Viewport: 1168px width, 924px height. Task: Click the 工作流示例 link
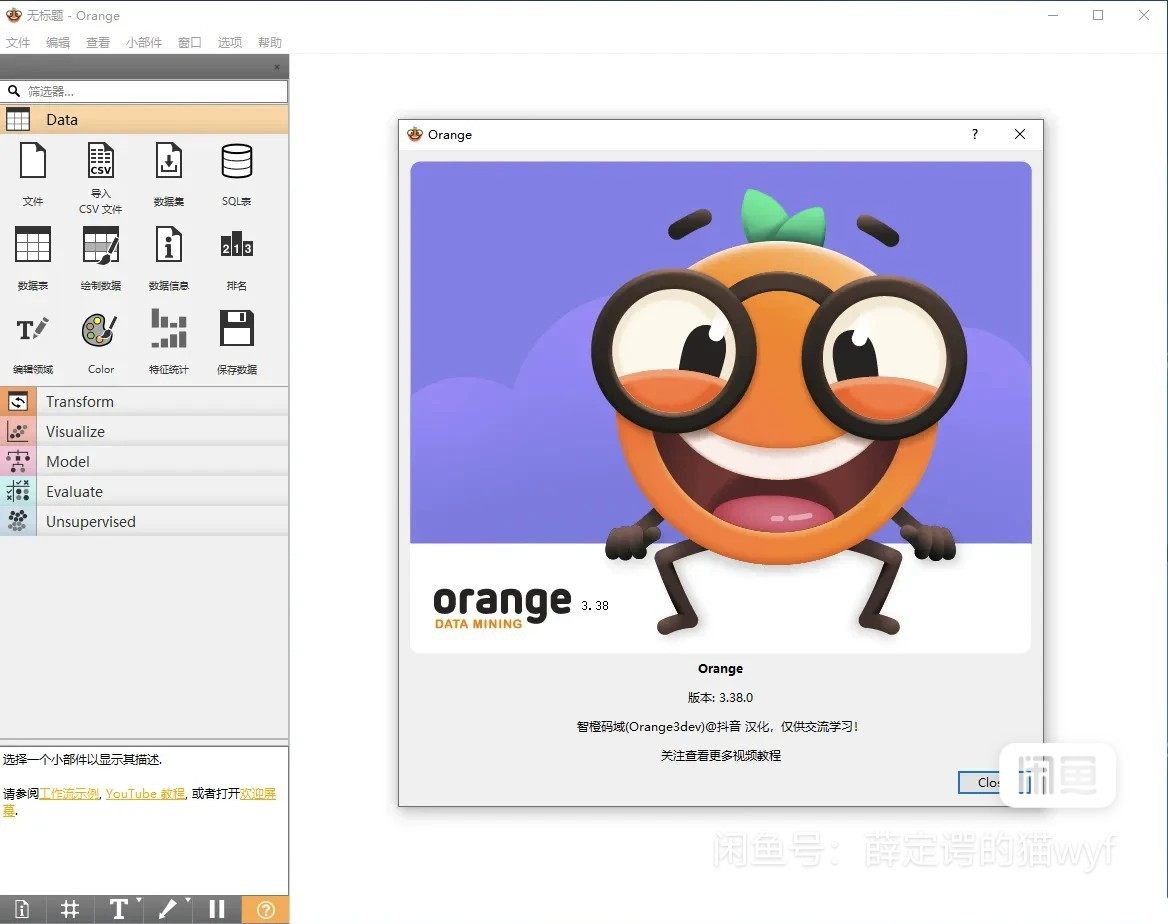coord(69,794)
